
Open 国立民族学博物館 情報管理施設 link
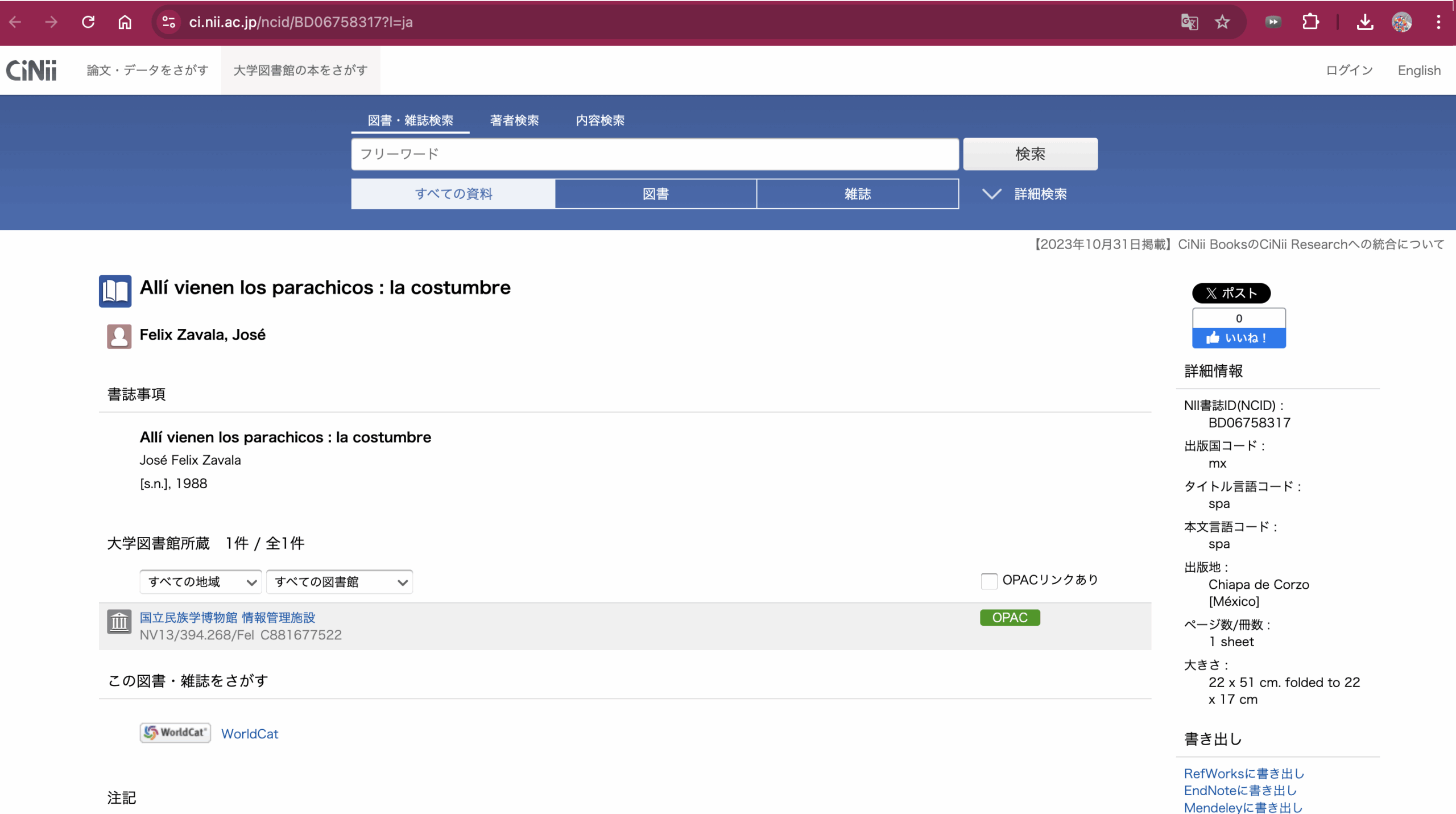pos(227,618)
